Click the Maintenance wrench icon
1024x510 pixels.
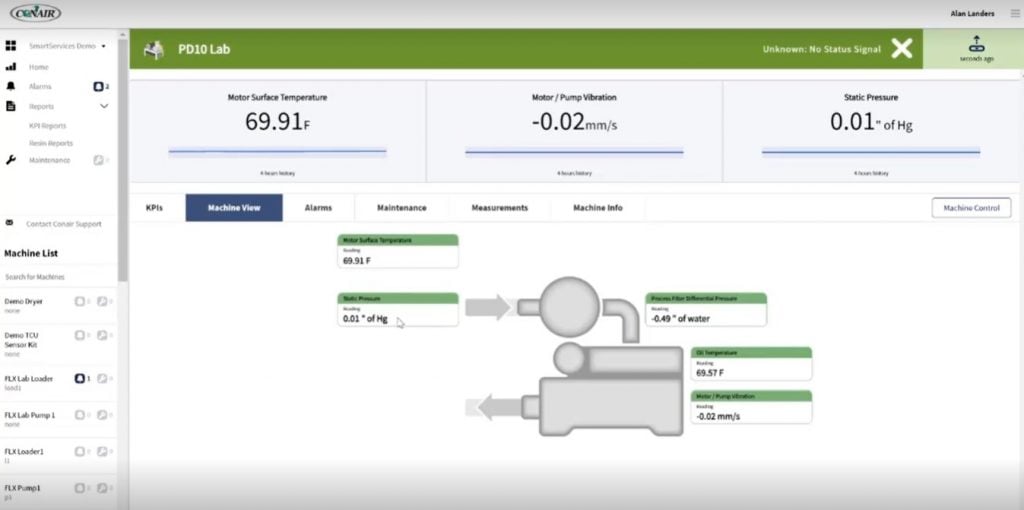pos(10,160)
